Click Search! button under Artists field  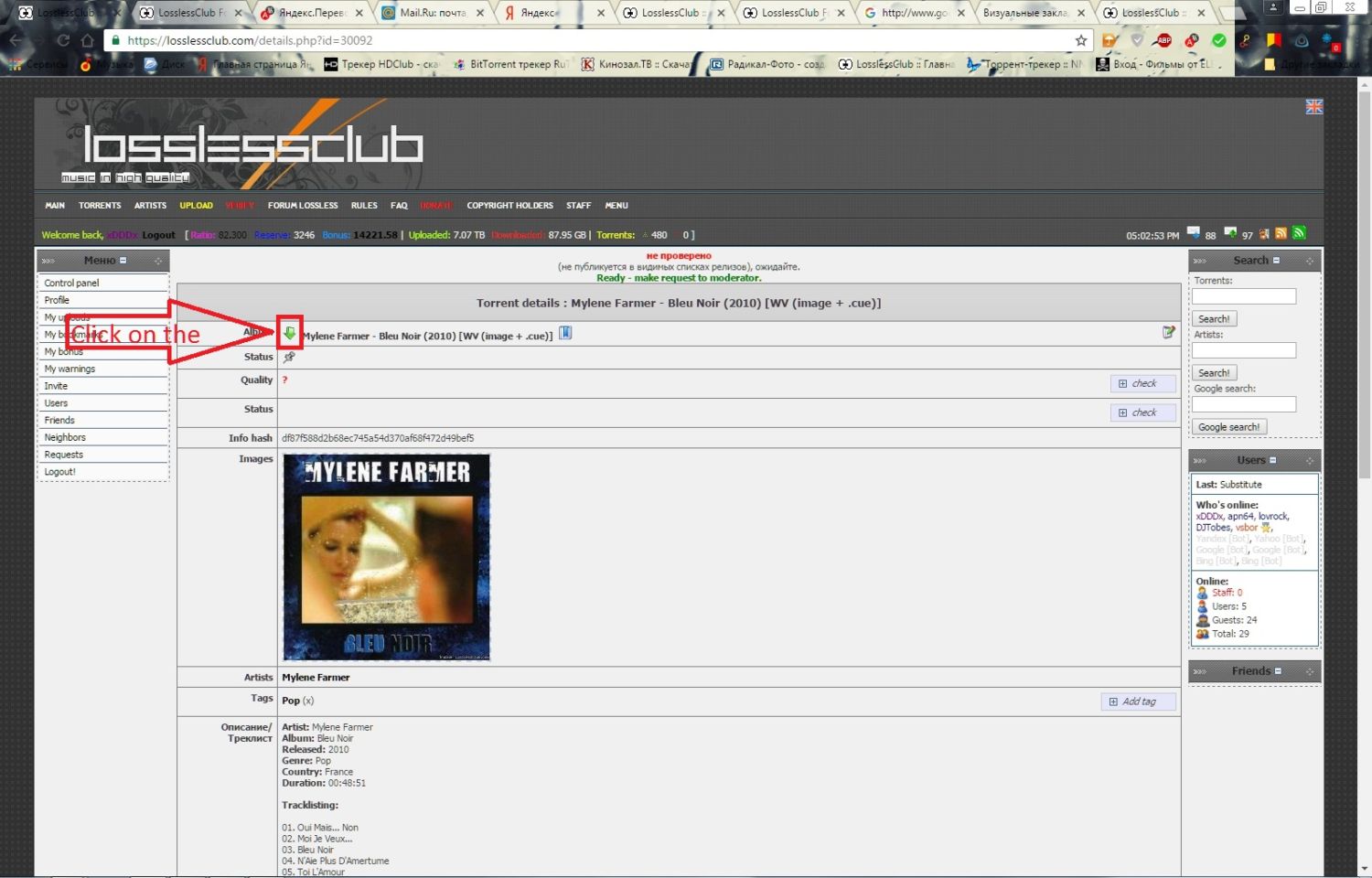pyautogui.click(x=1214, y=373)
